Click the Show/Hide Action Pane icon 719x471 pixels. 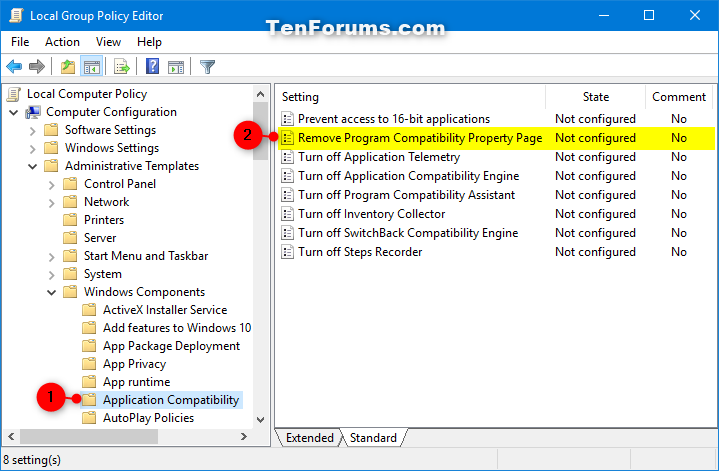[176, 67]
